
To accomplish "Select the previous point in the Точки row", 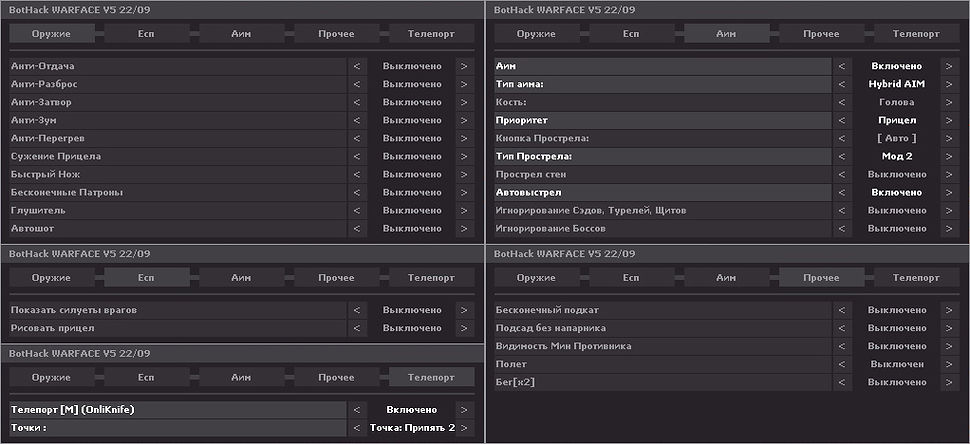I will (x=356, y=427).
